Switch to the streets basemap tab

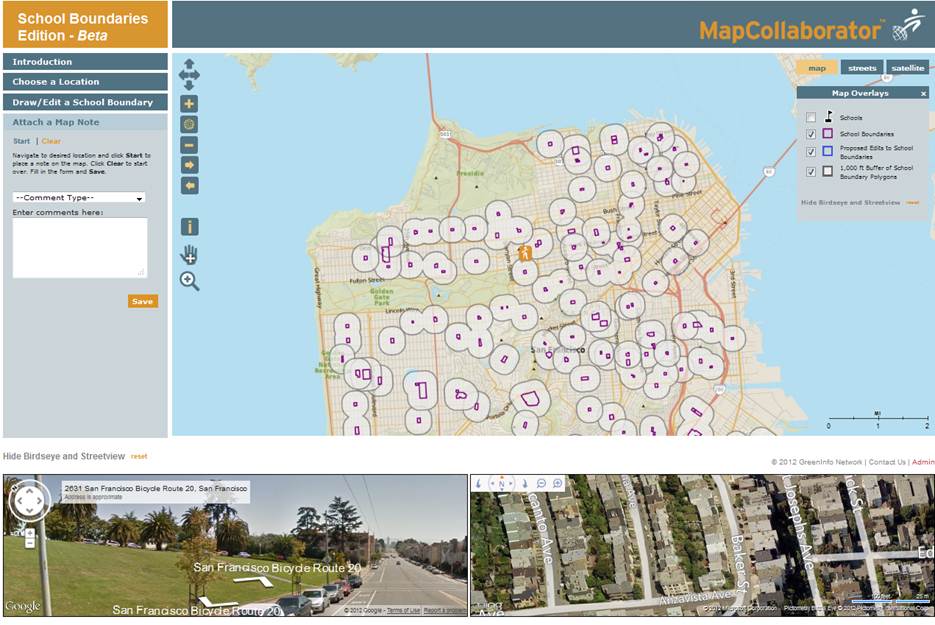pyautogui.click(x=862, y=68)
